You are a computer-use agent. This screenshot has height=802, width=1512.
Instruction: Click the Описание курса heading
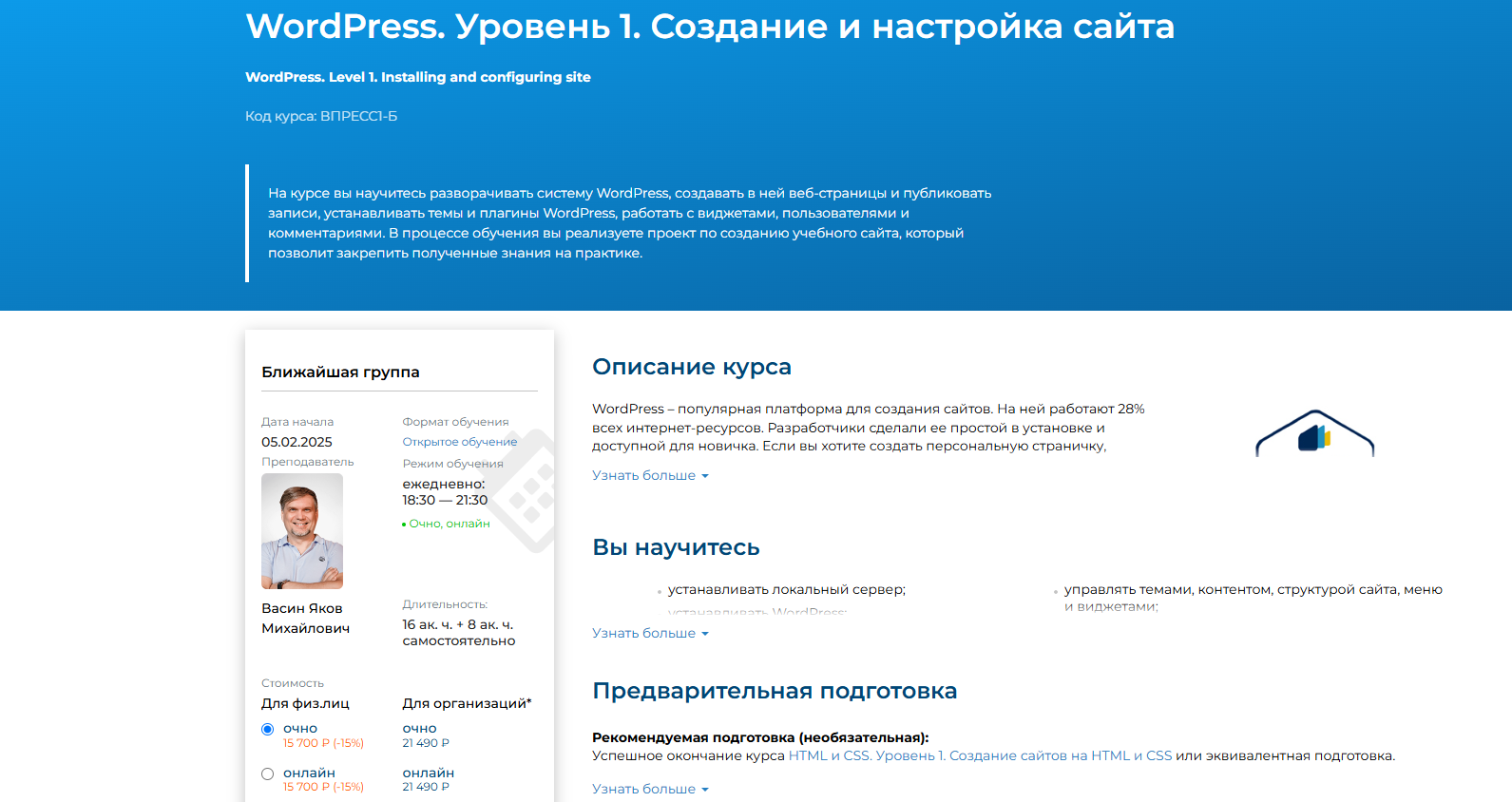coord(692,367)
